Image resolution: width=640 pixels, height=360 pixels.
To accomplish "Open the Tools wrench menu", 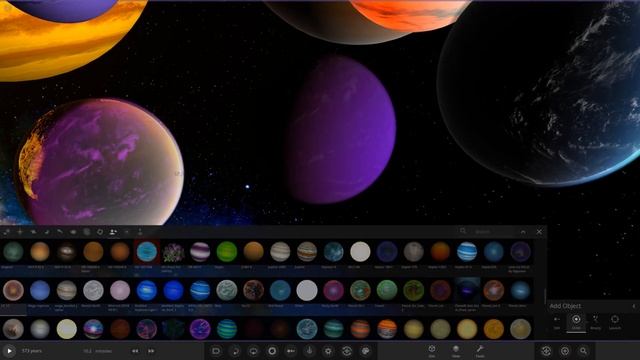I will [x=480, y=351].
